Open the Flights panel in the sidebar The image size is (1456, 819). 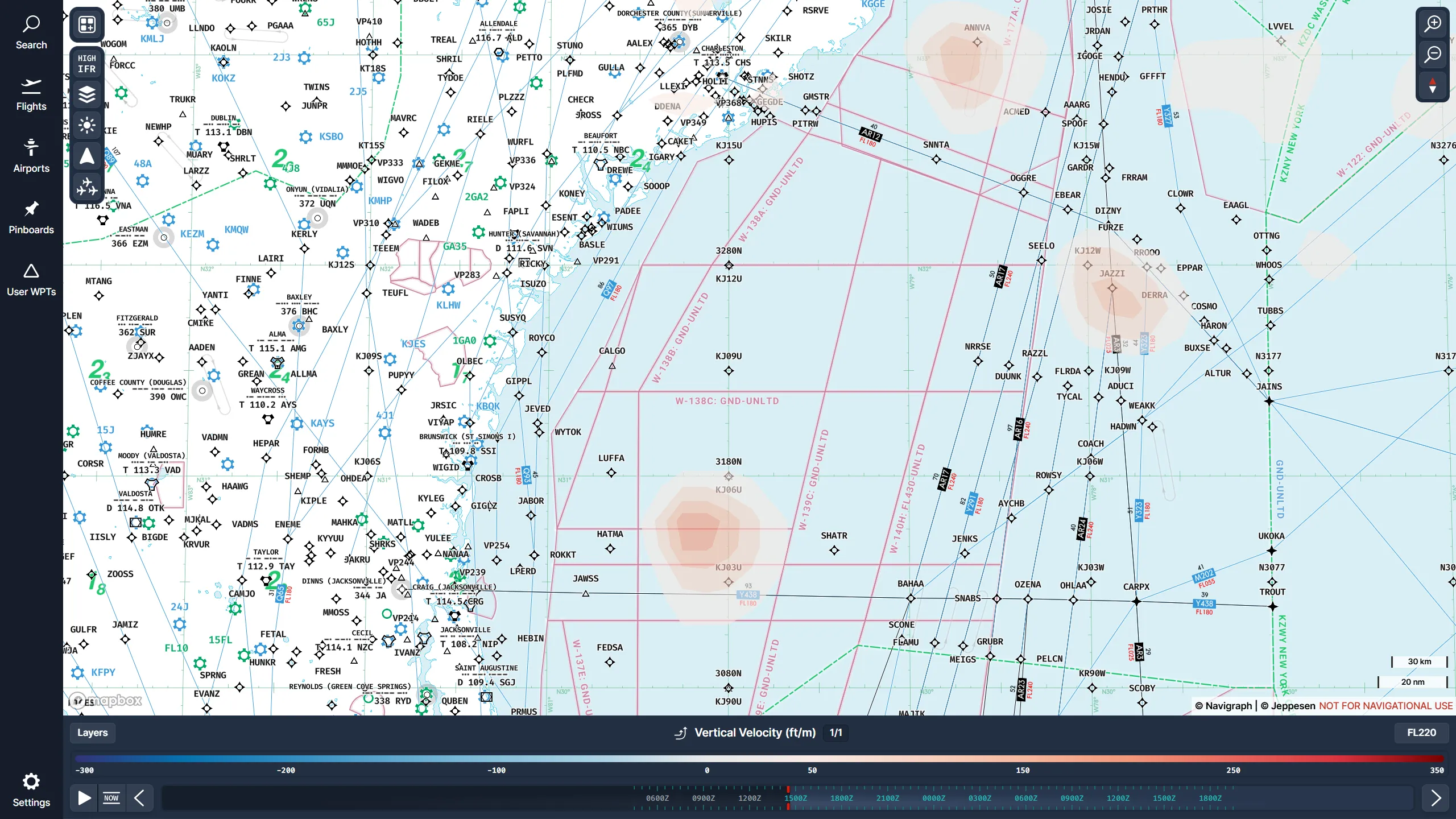pyautogui.click(x=31, y=94)
